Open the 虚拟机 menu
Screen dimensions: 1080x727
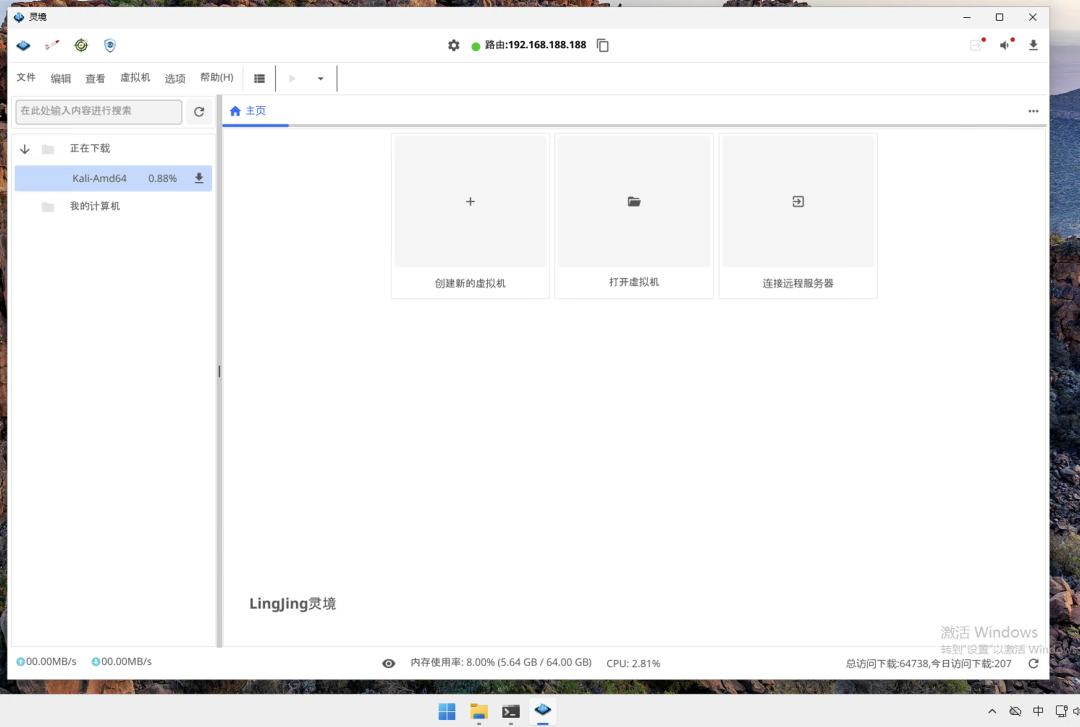135,77
